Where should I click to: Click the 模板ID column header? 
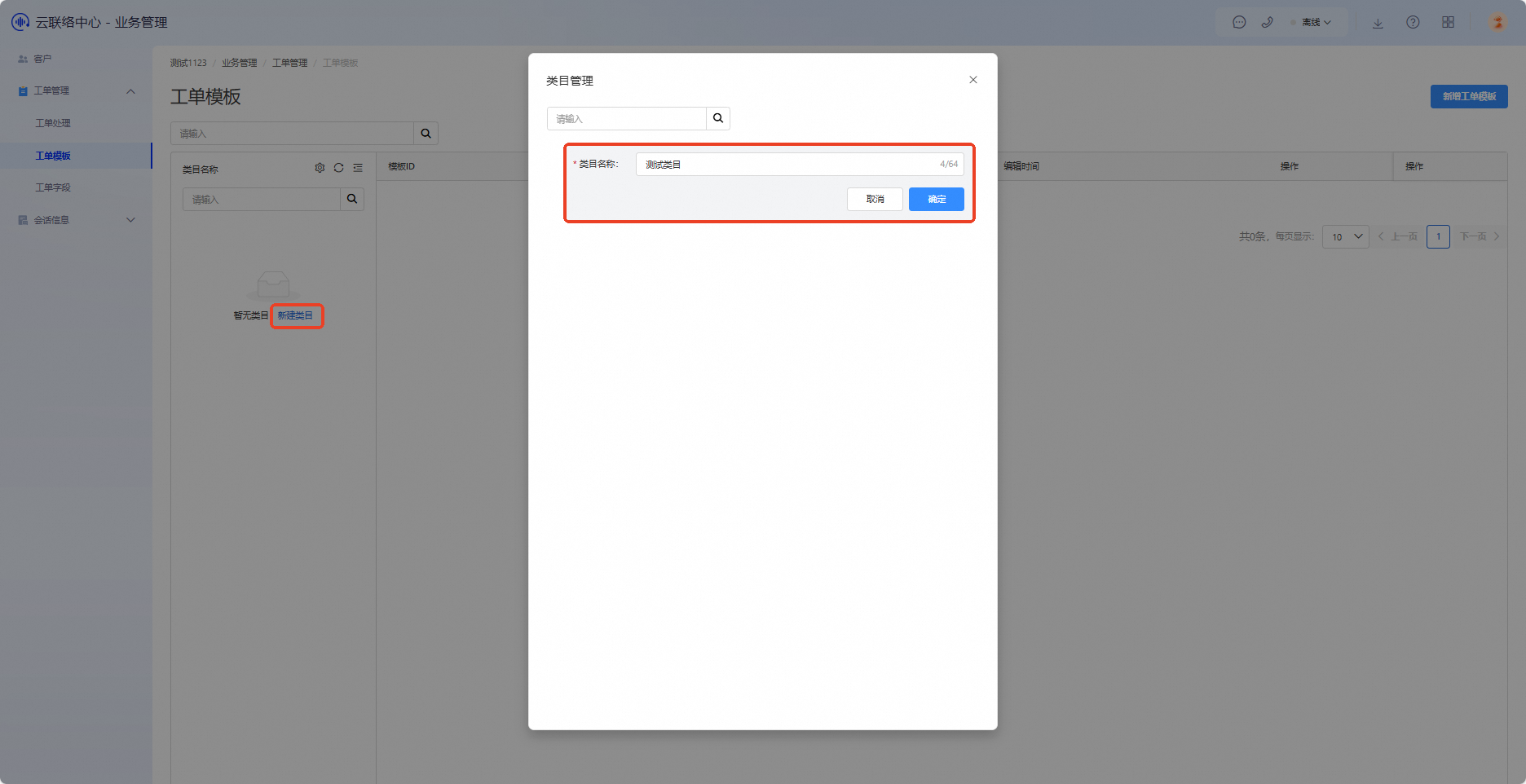tap(402, 166)
